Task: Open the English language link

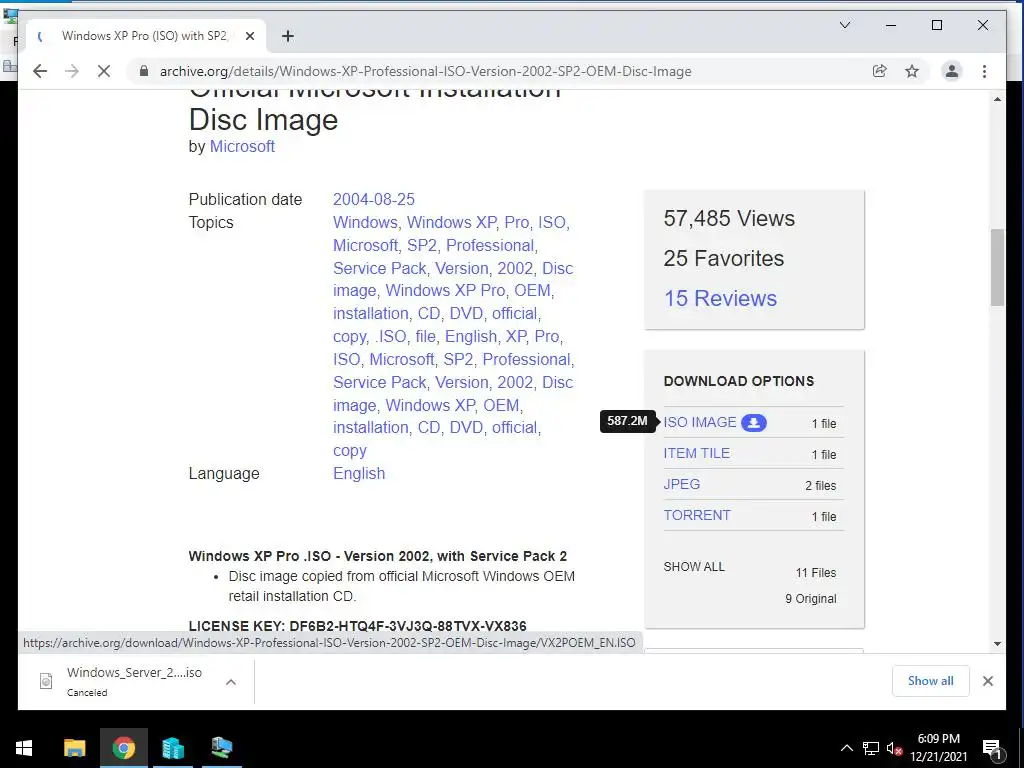Action: [x=359, y=473]
